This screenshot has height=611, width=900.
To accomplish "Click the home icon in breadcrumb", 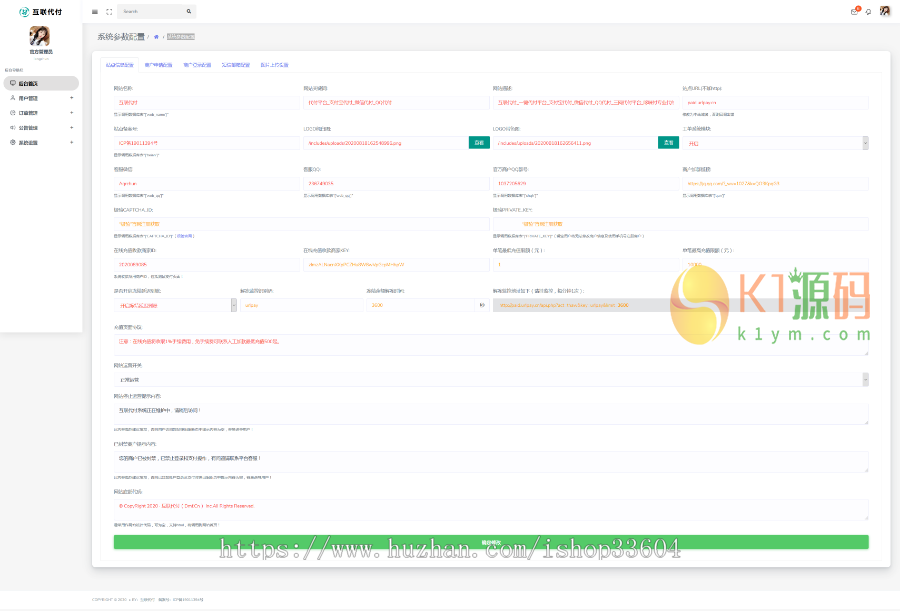I will click(156, 36).
